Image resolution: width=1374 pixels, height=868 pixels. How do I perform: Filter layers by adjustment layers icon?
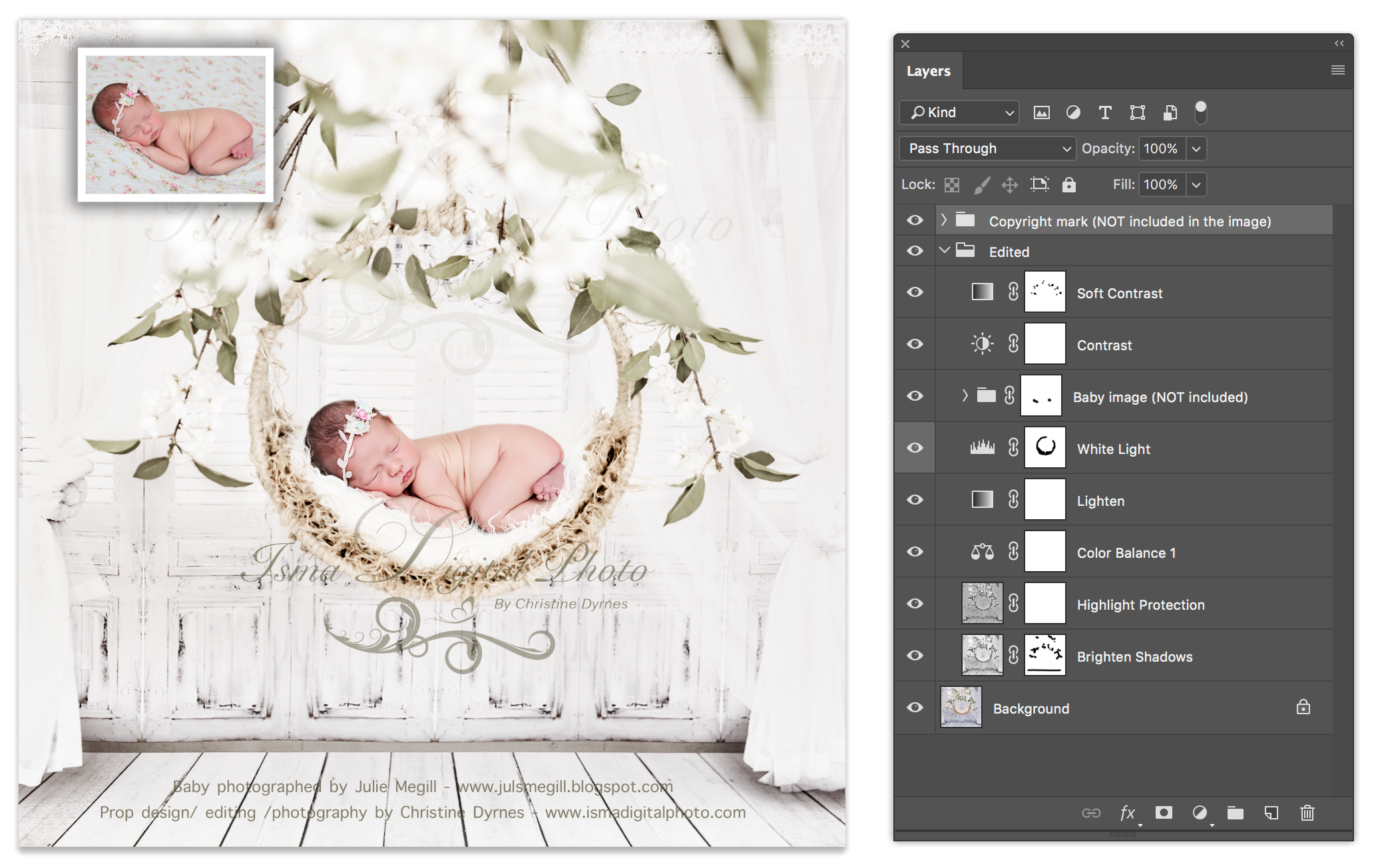tap(1073, 112)
